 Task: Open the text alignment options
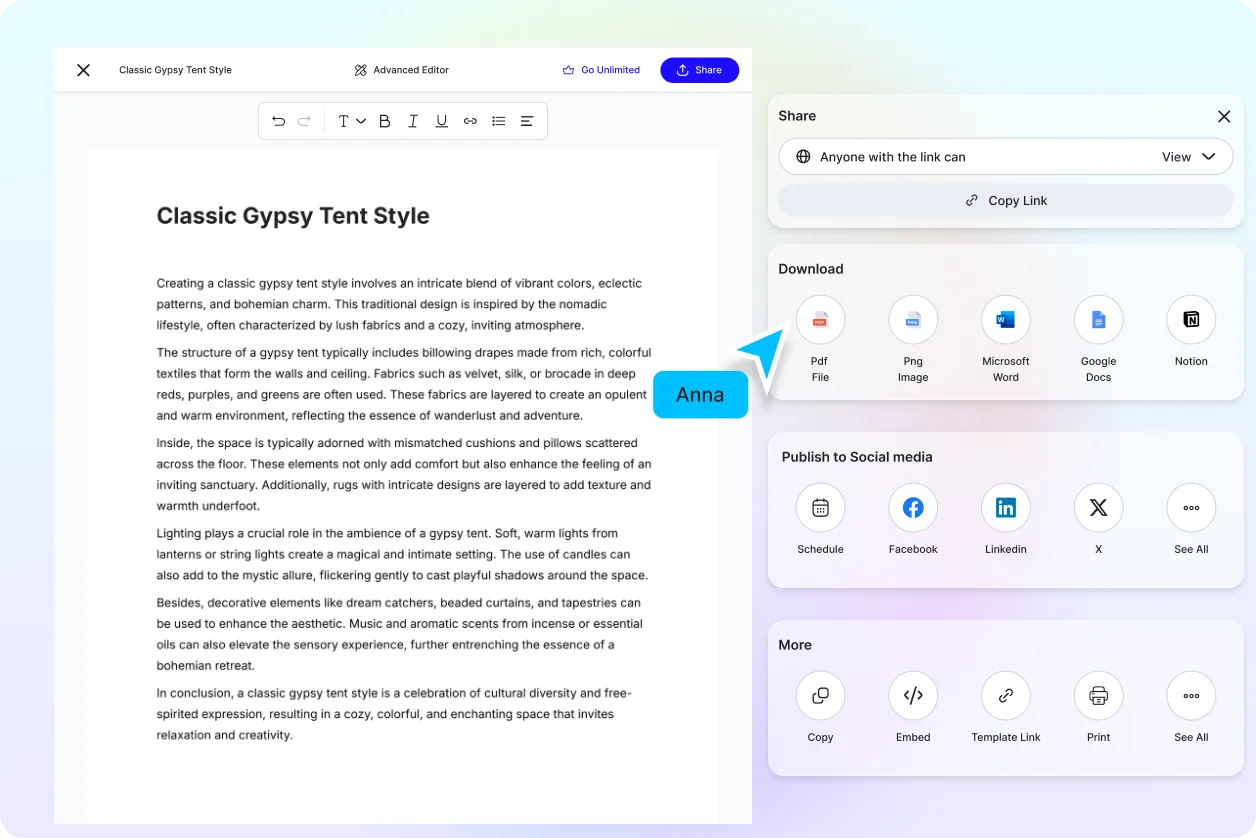[x=527, y=121]
